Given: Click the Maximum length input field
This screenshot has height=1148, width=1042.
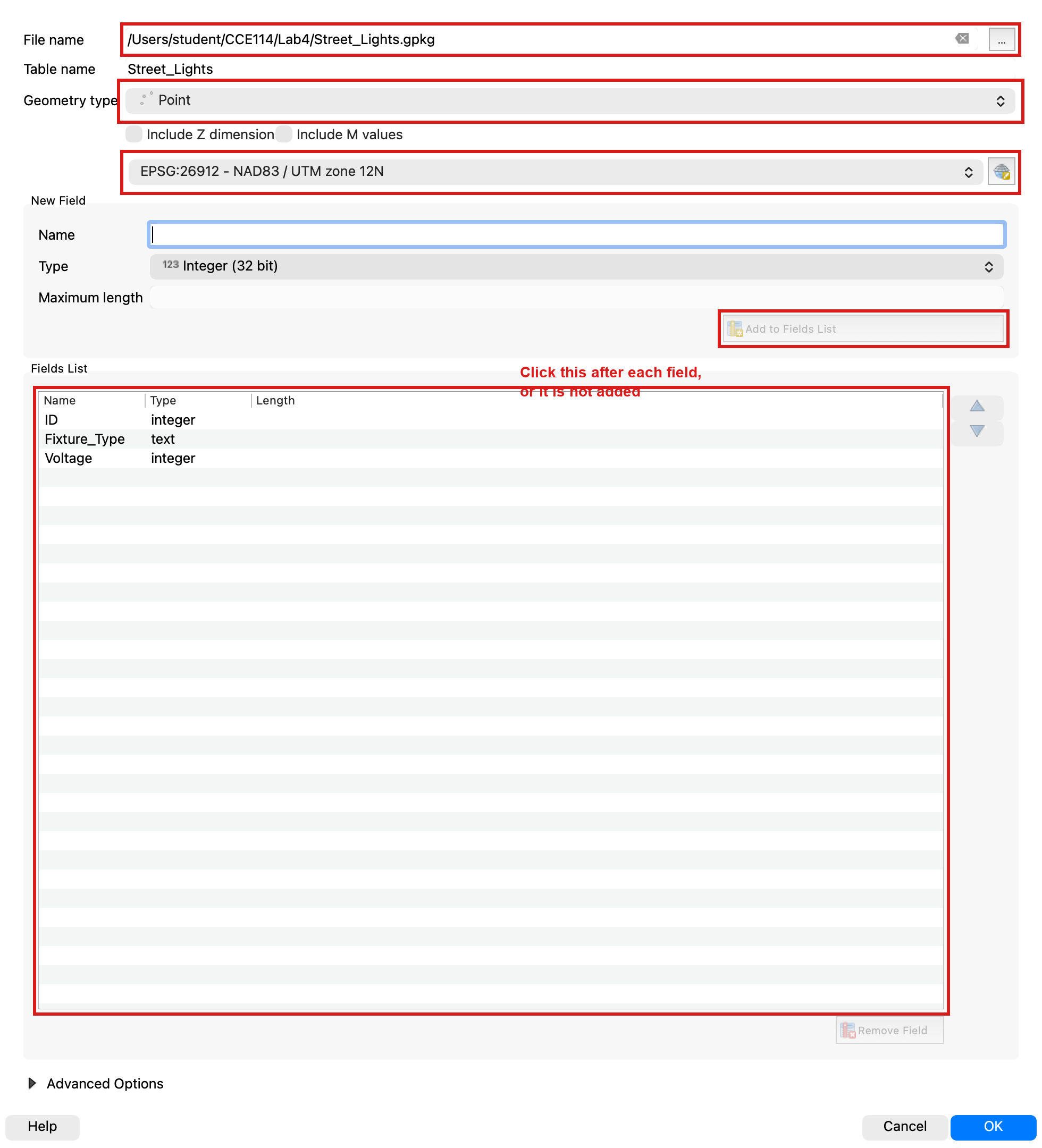Looking at the screenshot, I should coord(576,298).
